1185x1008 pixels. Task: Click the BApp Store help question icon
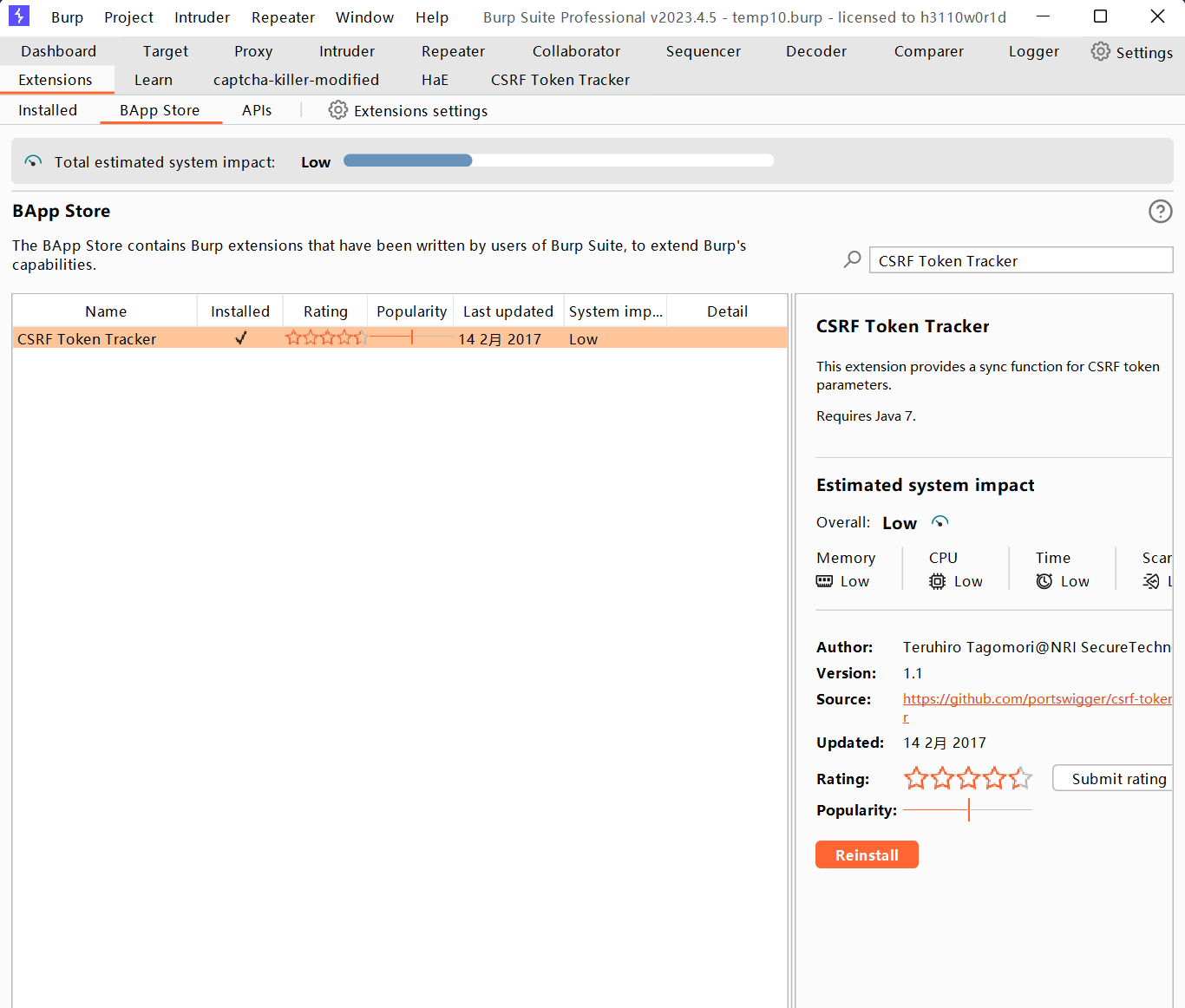point(1160,211)
